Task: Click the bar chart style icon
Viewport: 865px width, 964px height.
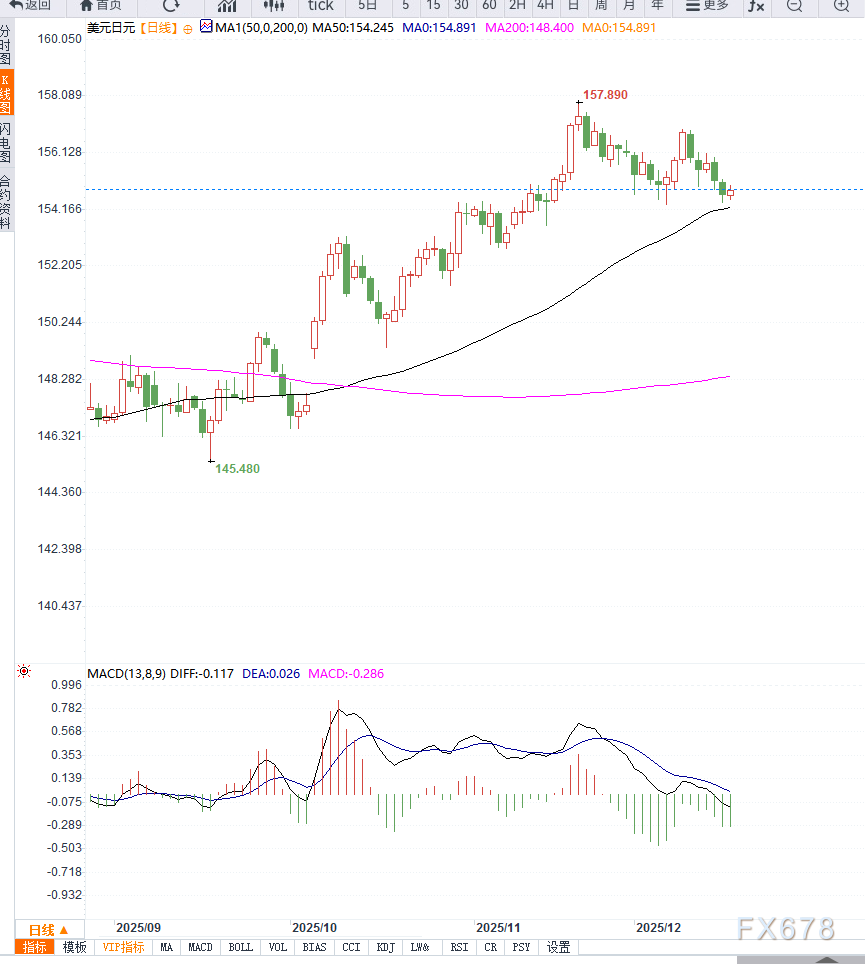Action: (x=227, y=6)
